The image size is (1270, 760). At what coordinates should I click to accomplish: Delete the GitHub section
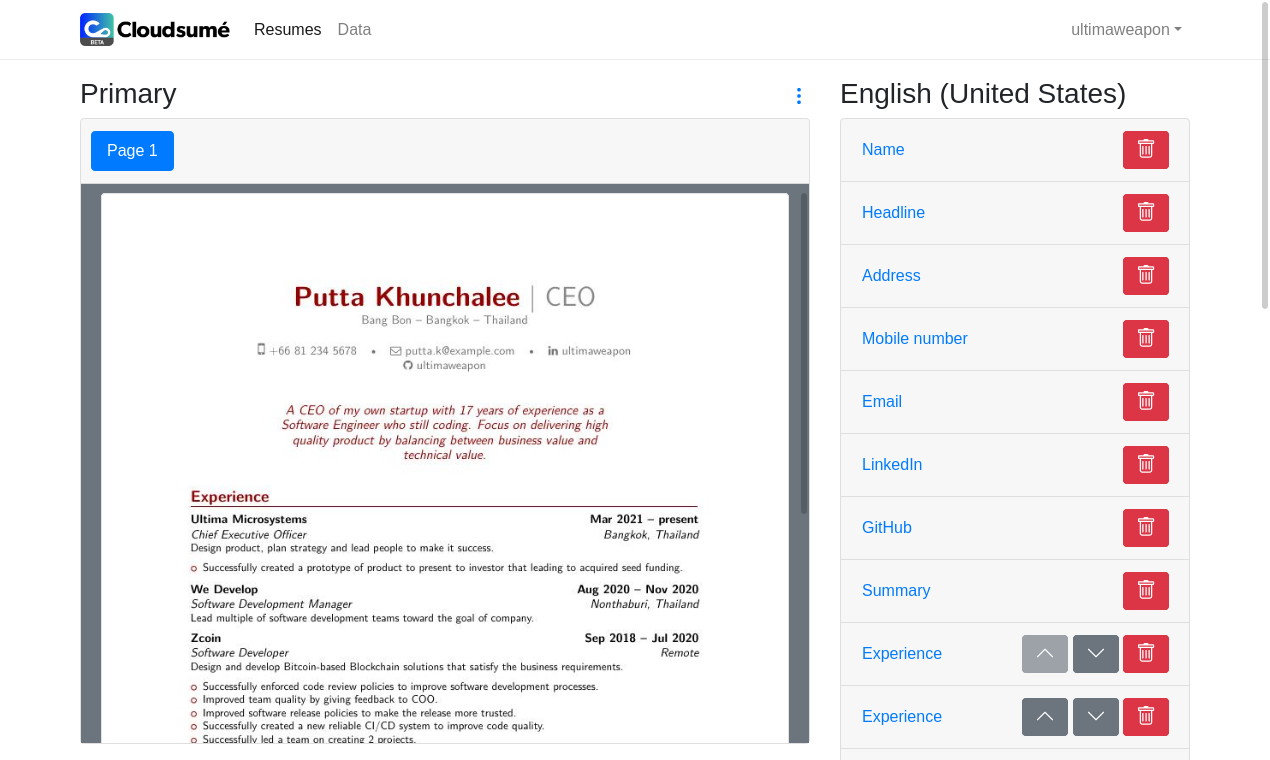(x=1146, y=528)
